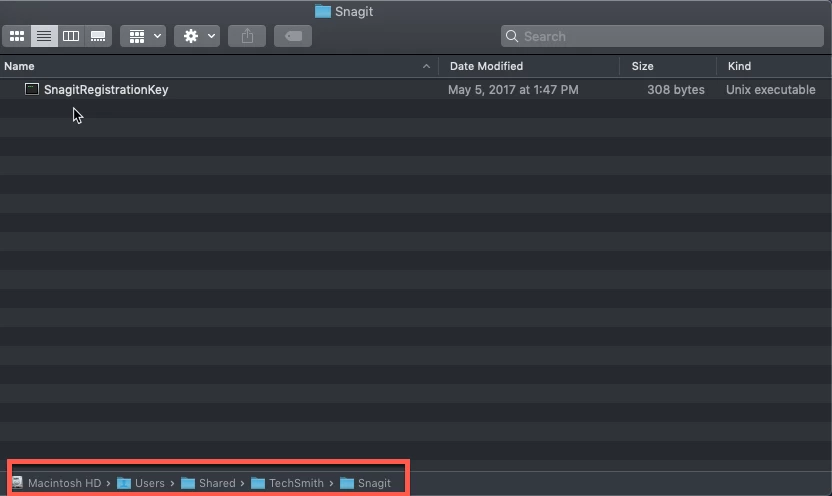Sort by Name column header
Viewport: 832px width, 496px height.
click(19, 66)
